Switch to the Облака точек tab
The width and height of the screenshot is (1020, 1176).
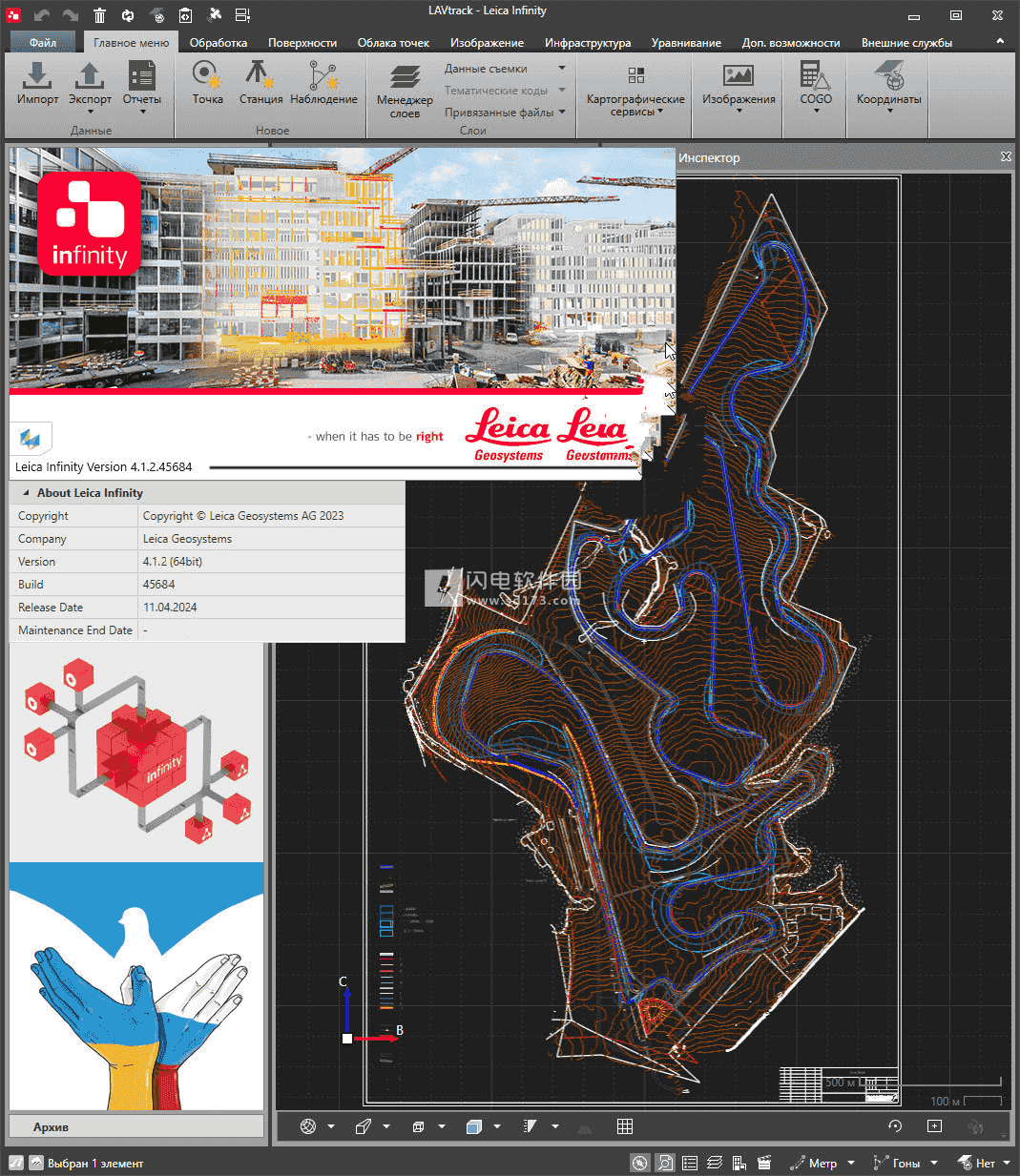tap(393, 42)
